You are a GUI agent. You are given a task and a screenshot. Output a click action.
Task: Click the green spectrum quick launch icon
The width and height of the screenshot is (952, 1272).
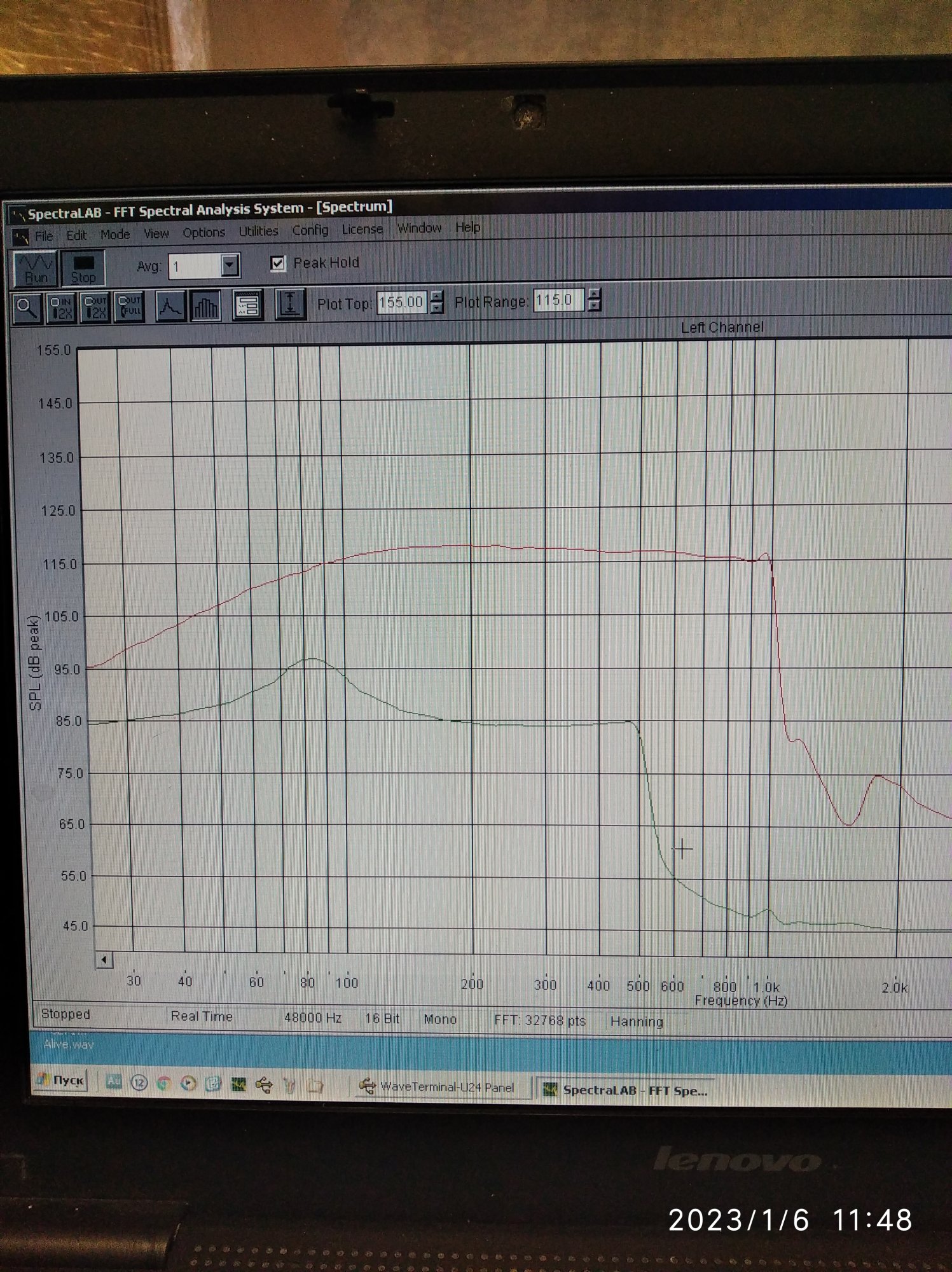click(x=238, y=1084)
